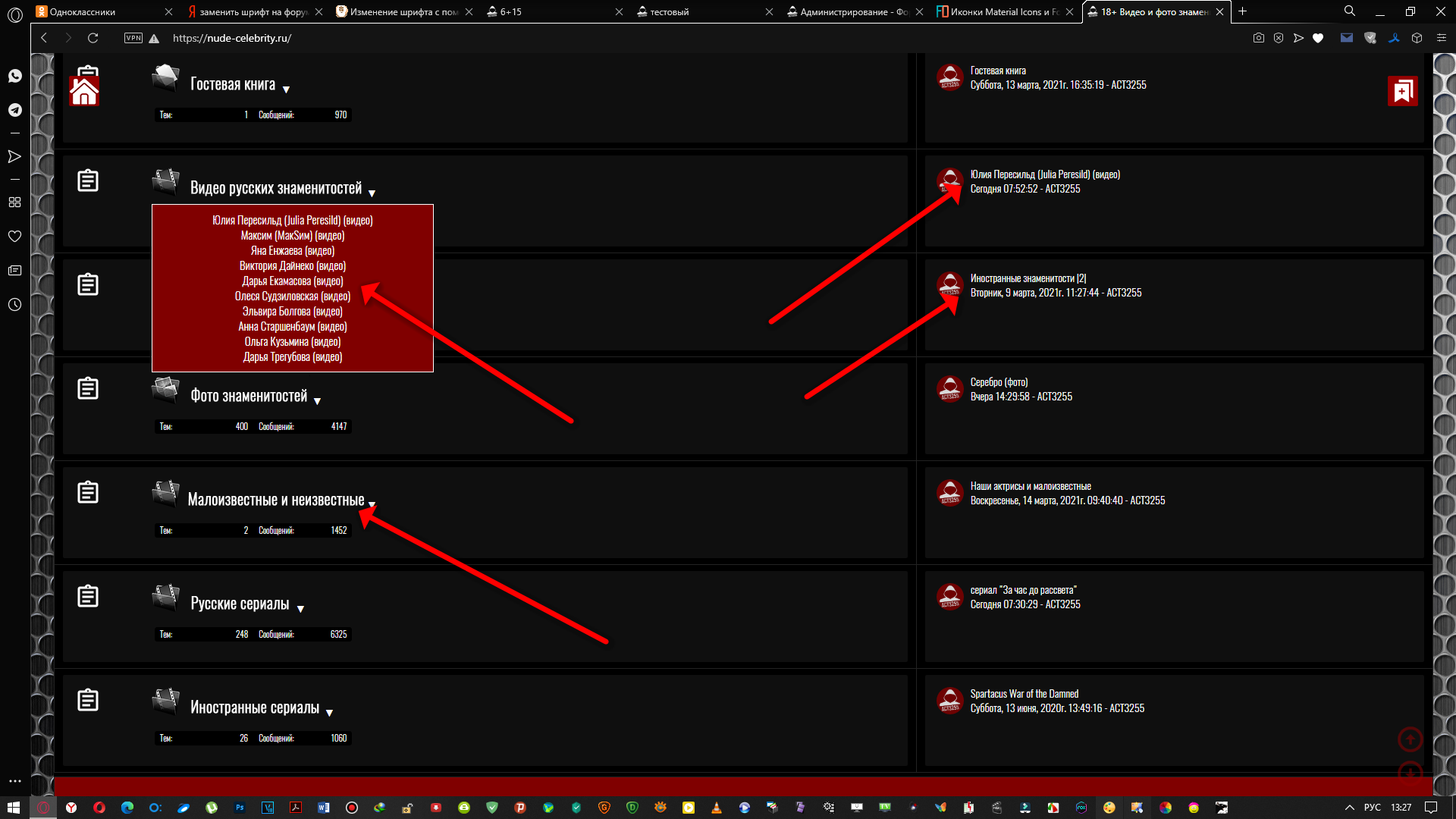The image size is (1456, 819).
Task: Expand Фото знаменитостей dropdown arrow
Action: click(x=317, y=401)
